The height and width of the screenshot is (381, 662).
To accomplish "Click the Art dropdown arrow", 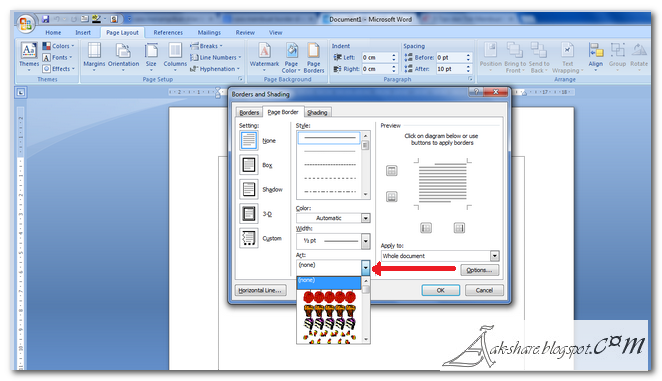I will point(365,267).
